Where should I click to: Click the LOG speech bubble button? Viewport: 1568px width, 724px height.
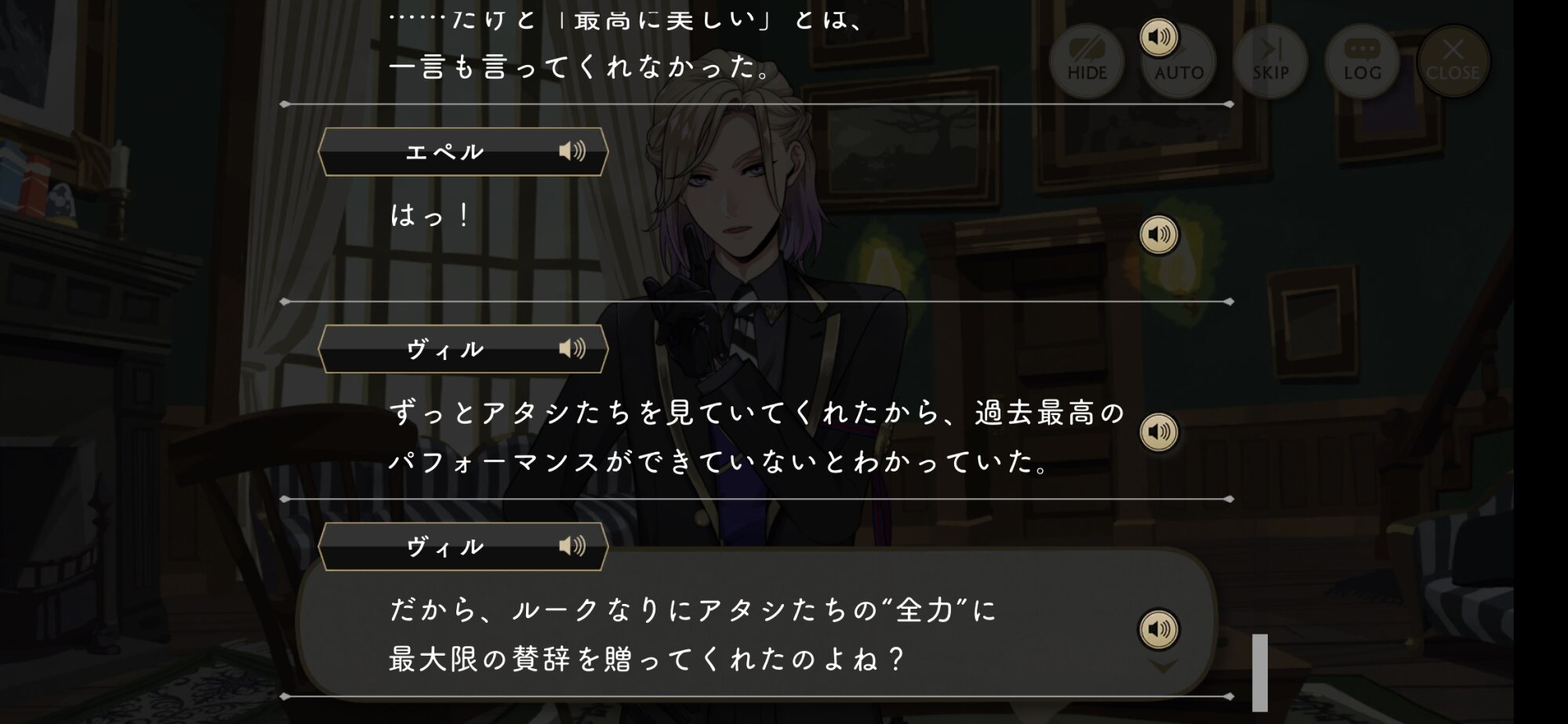coord(1362,61)
